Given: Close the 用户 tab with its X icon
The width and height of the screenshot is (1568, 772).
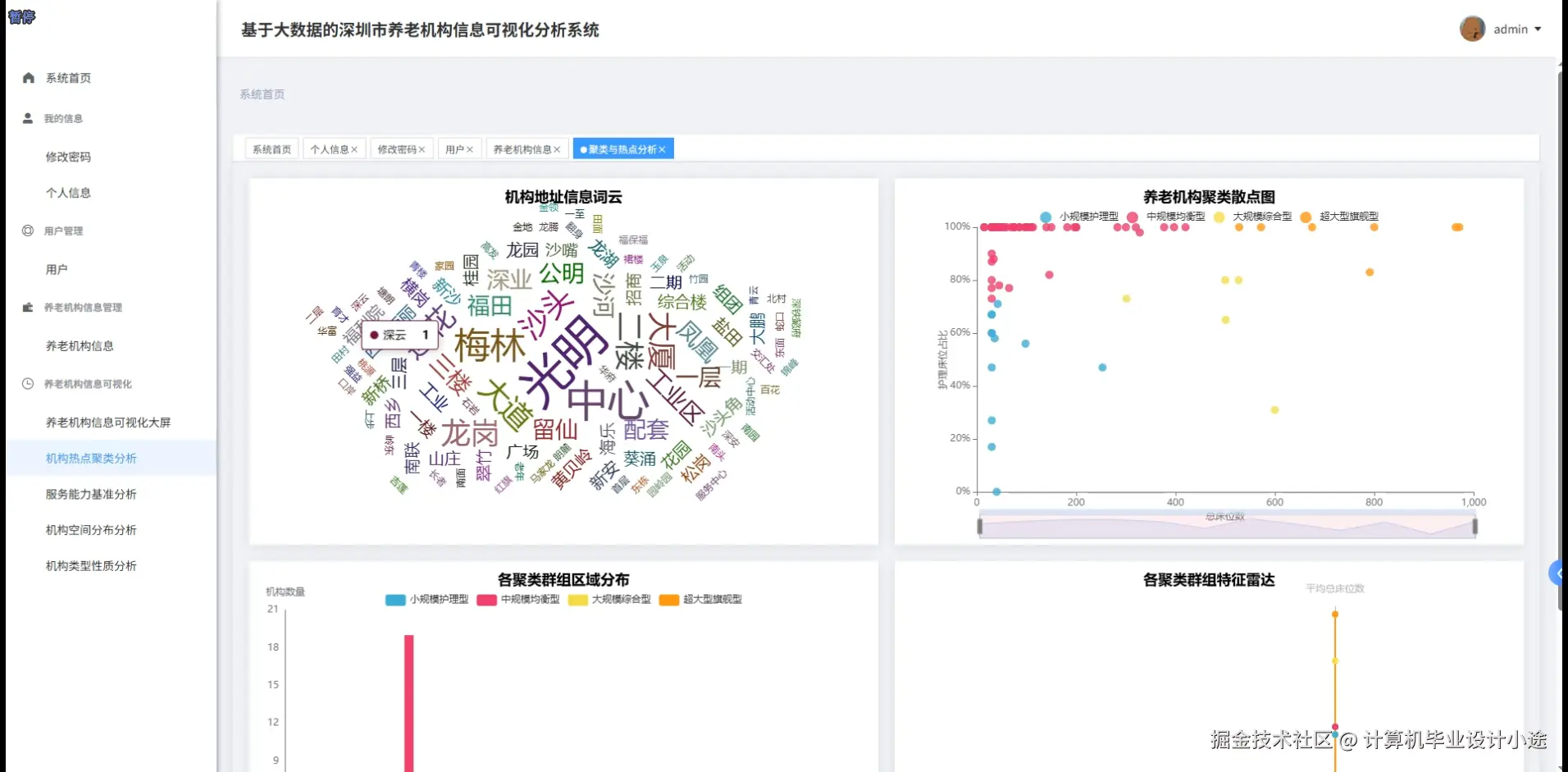Looking at the screenshot, I should [472, 148].
